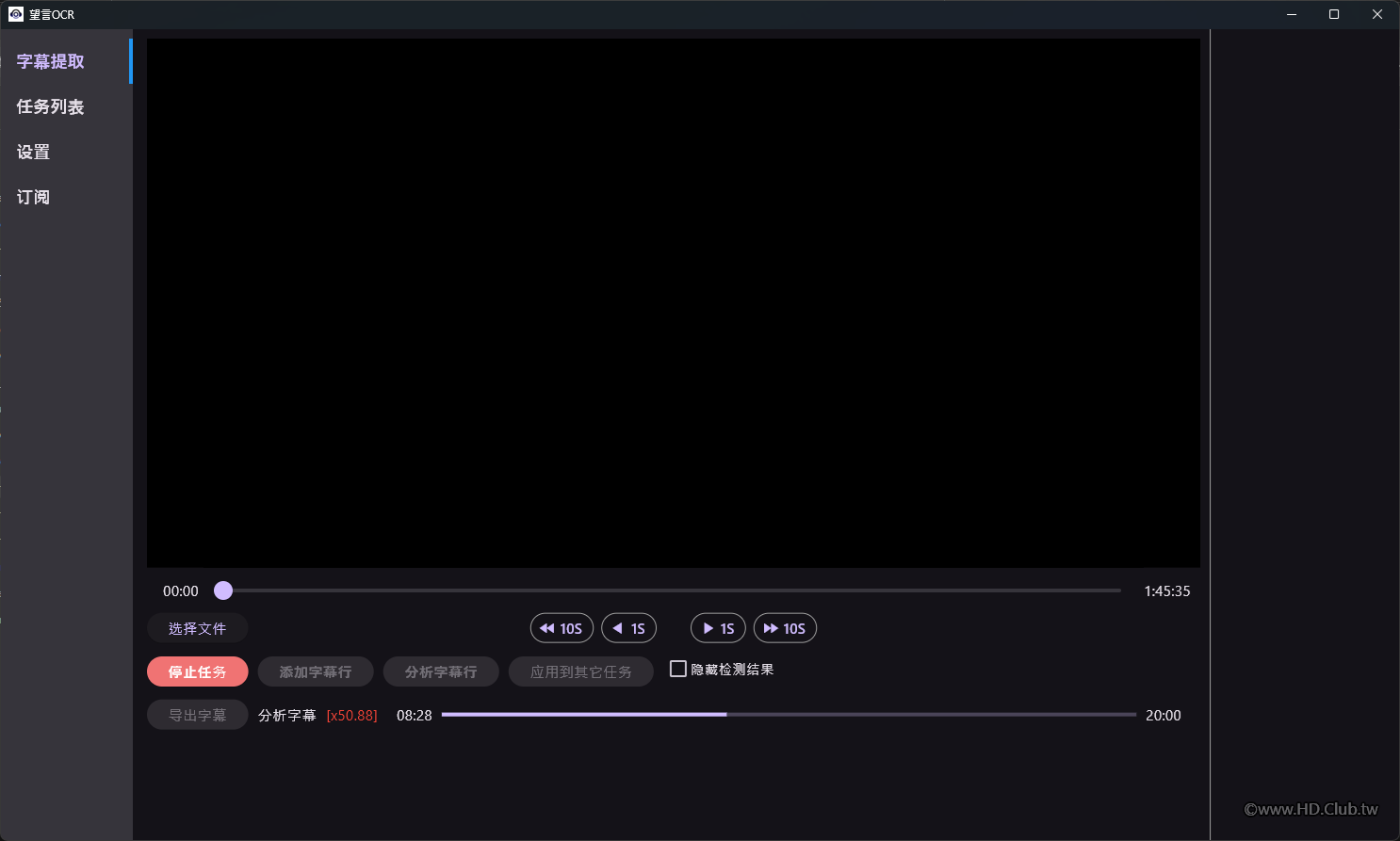
Task: Step forward 1 second in the video
Action: point(718,628)
